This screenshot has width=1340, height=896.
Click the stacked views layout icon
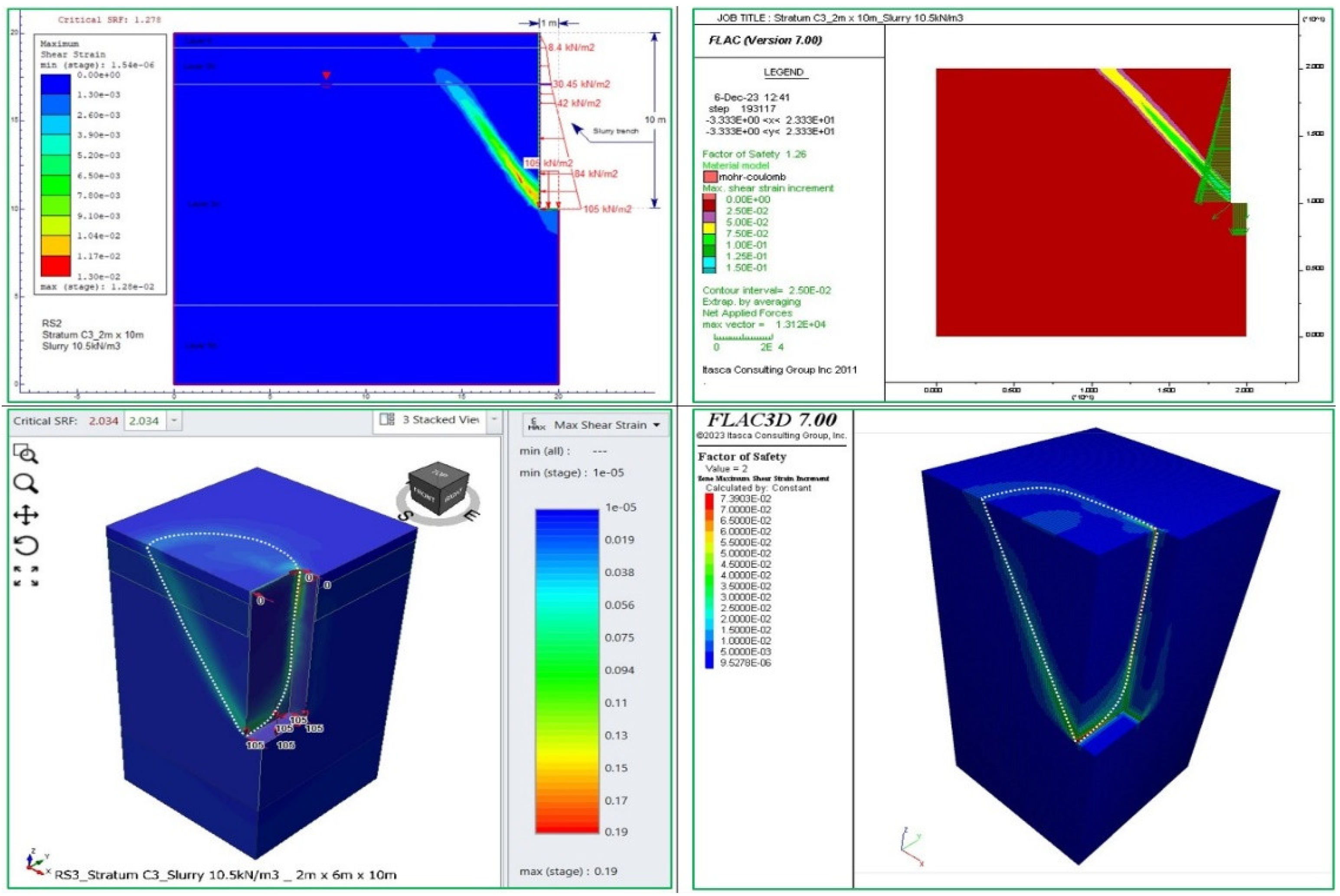[x=387, y=420]
